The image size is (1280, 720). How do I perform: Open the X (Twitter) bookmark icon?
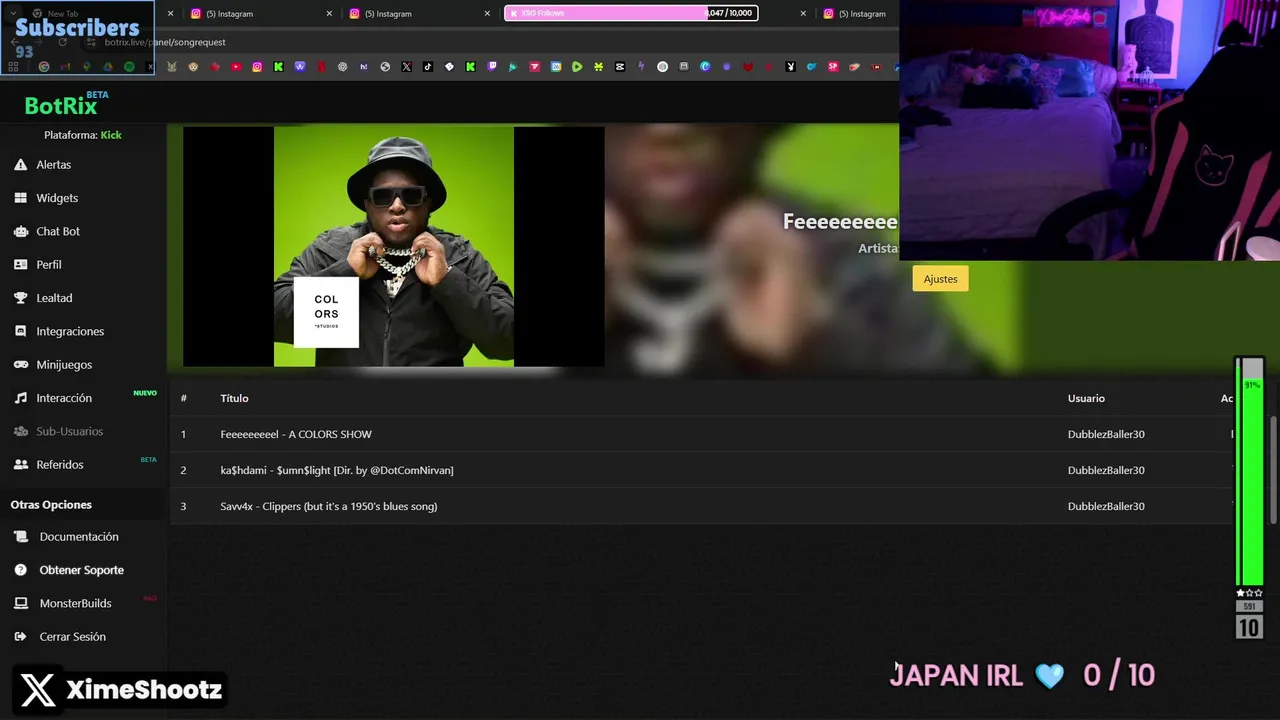[x=406, y=67]
